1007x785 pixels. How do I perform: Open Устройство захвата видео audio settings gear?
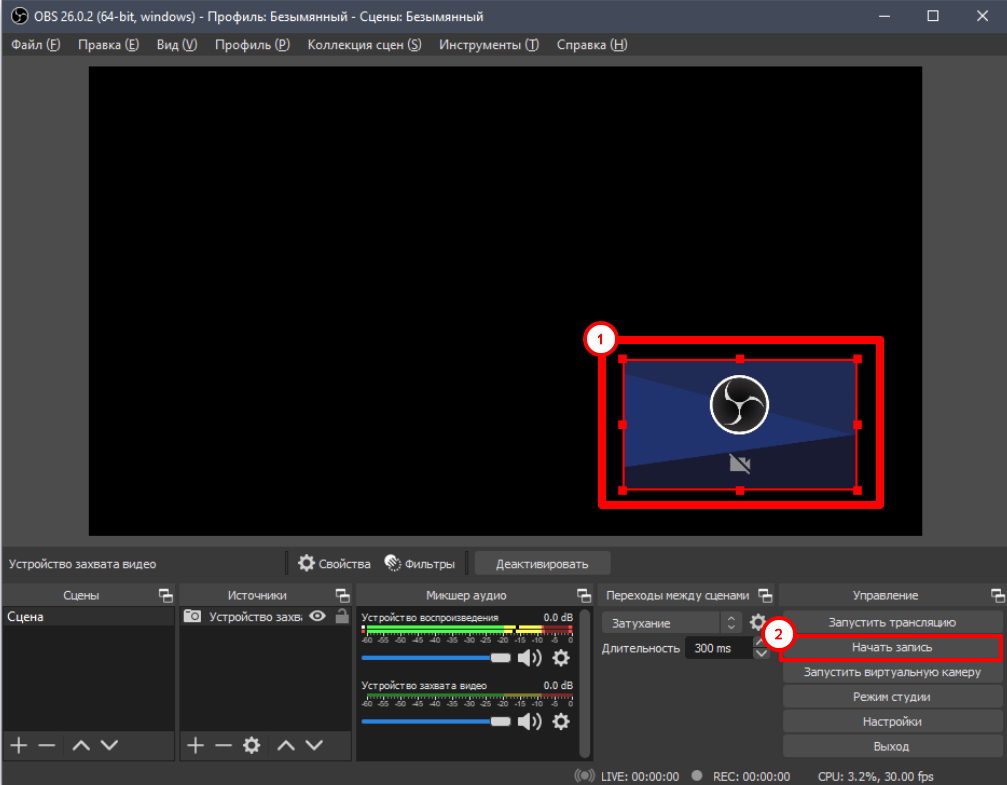coord(561,721)
